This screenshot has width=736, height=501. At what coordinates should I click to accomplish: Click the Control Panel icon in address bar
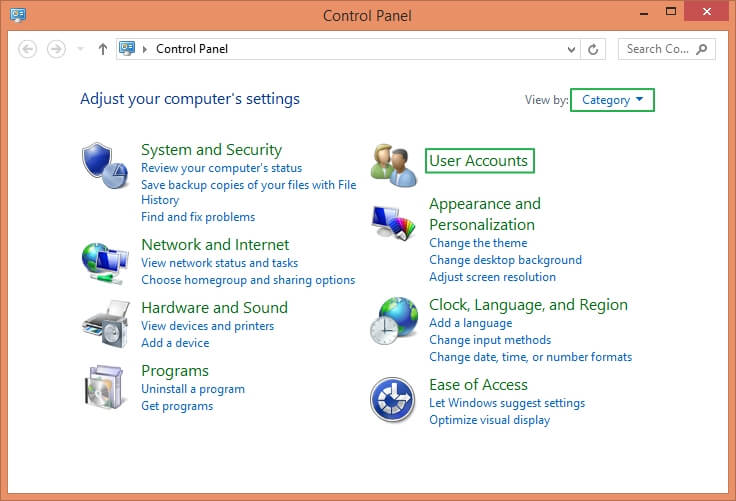point(127,48)
